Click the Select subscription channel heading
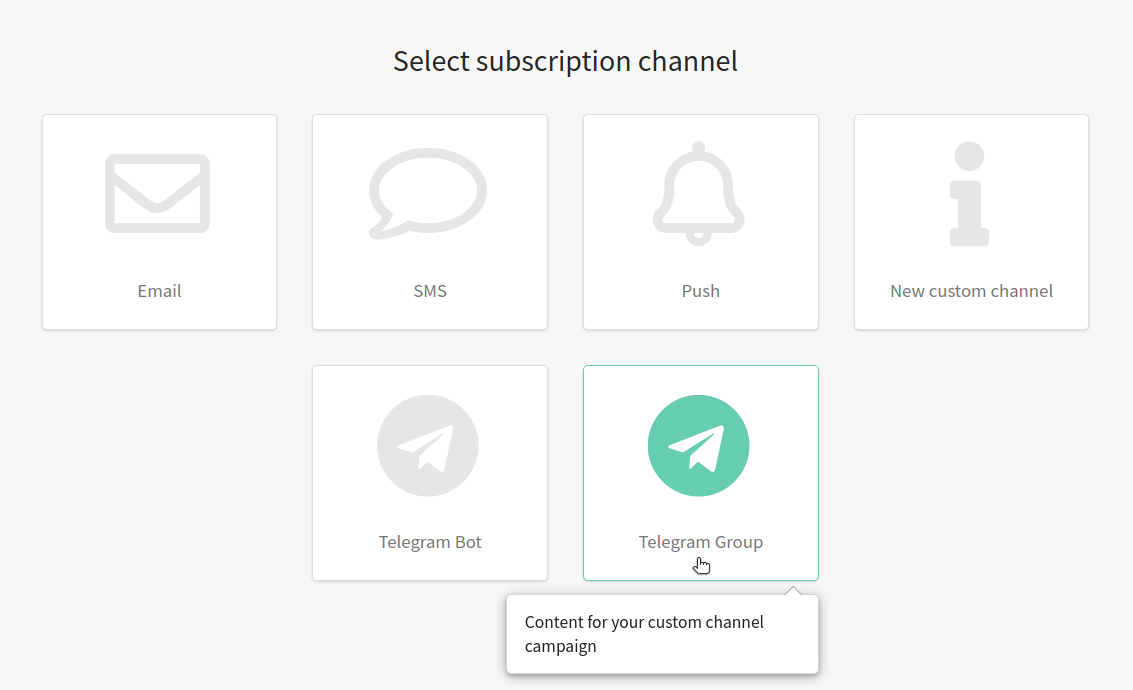 point(565,61)
